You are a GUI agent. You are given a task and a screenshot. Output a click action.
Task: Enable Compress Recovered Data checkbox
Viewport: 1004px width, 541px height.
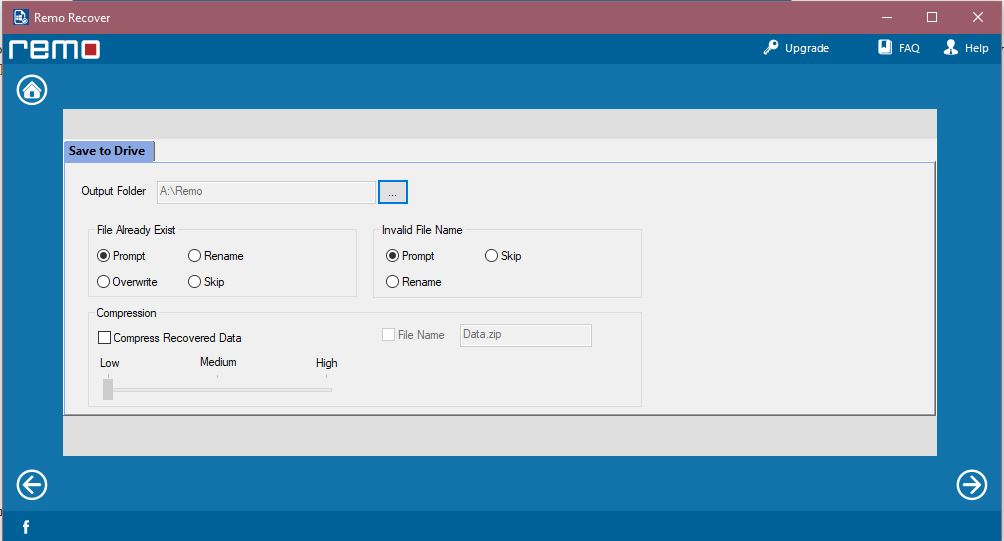tap(104, 338)
